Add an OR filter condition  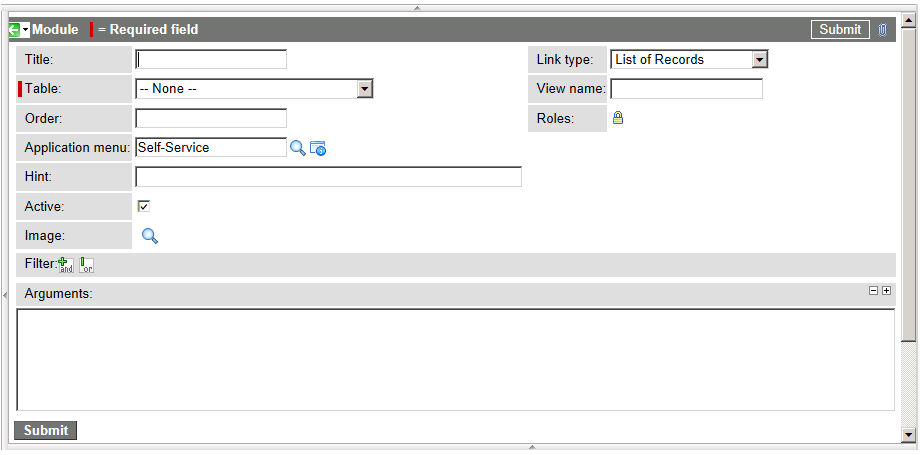tap(86, 265)
